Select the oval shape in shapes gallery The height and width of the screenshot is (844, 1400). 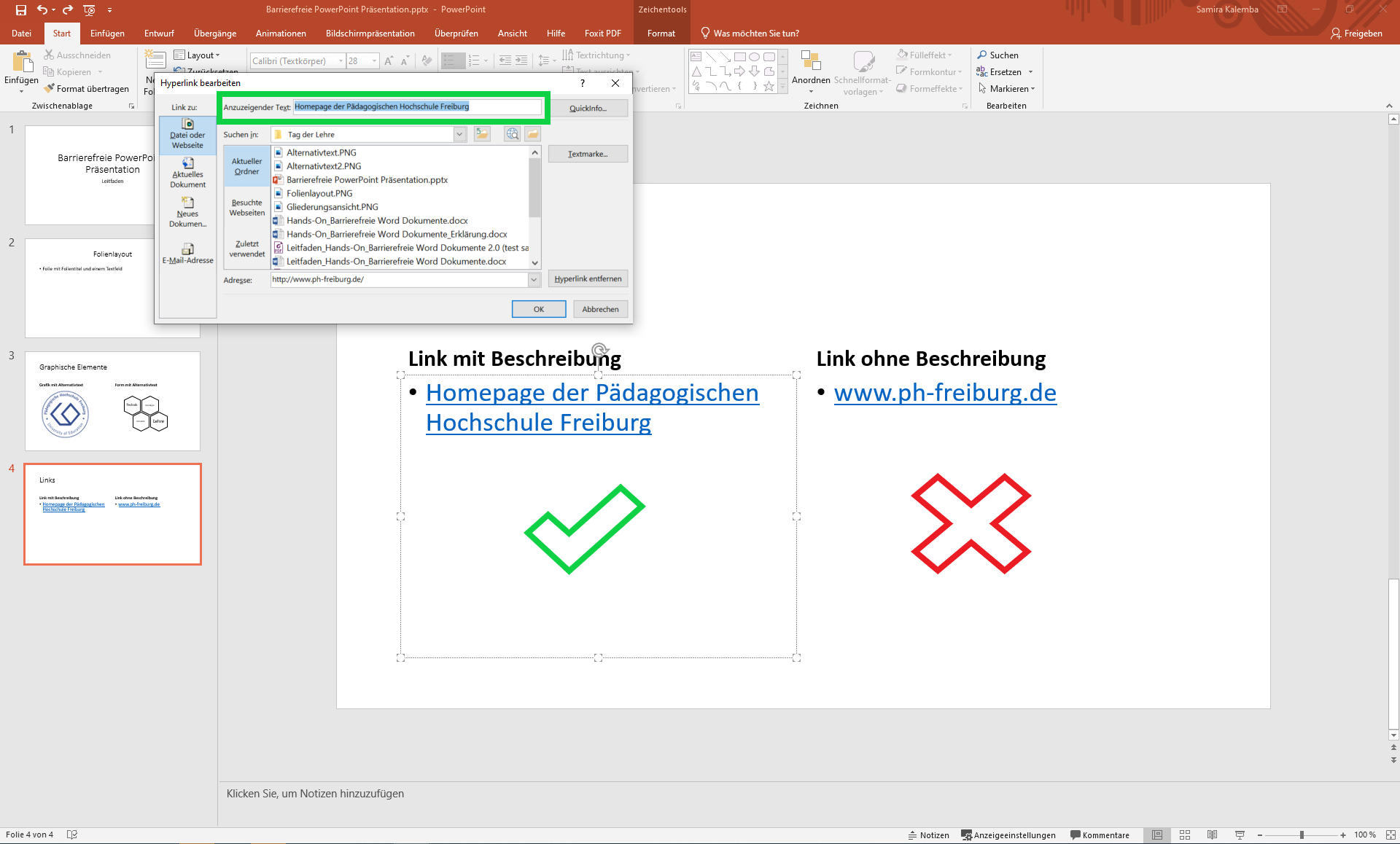point(755,56)
